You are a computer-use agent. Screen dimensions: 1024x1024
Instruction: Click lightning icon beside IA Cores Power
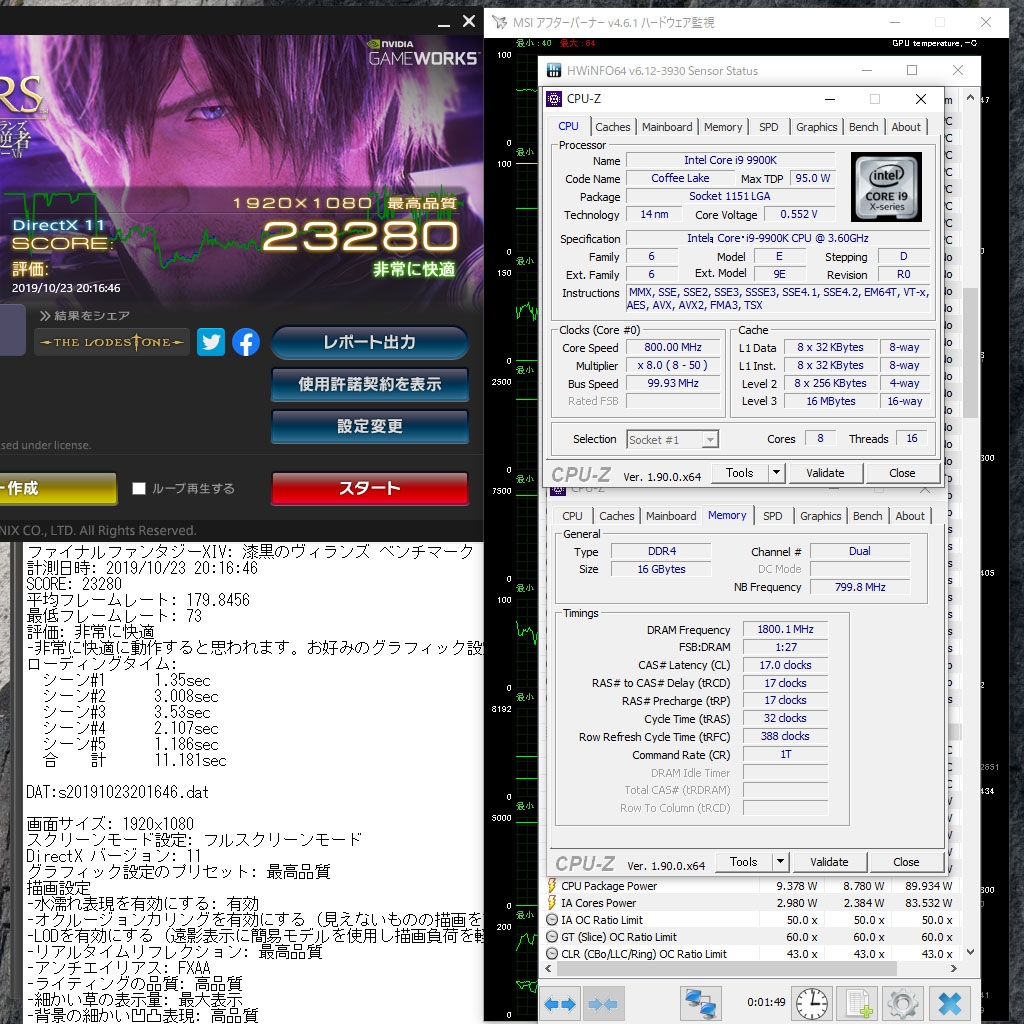pos(552,903)
